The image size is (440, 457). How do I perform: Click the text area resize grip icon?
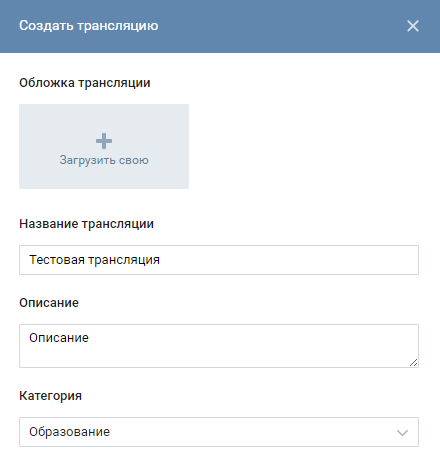413,362
